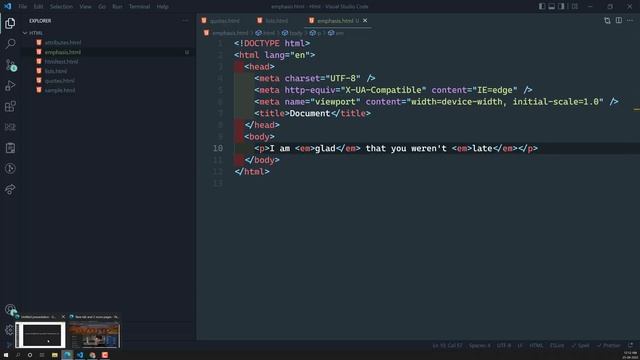Viewport: 640px width, 360px height.
Task: Click VS Code icon in taskbar
Action: (80, 355)
